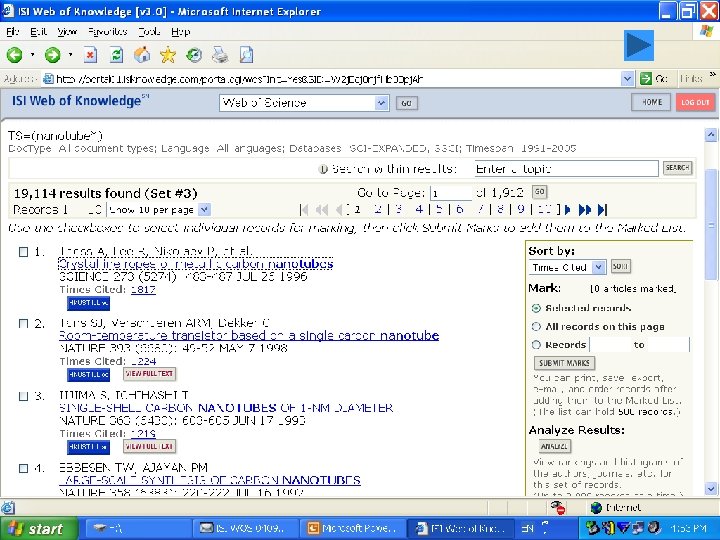
Task: Click the SORT button
Action: (x=620, y=266)
